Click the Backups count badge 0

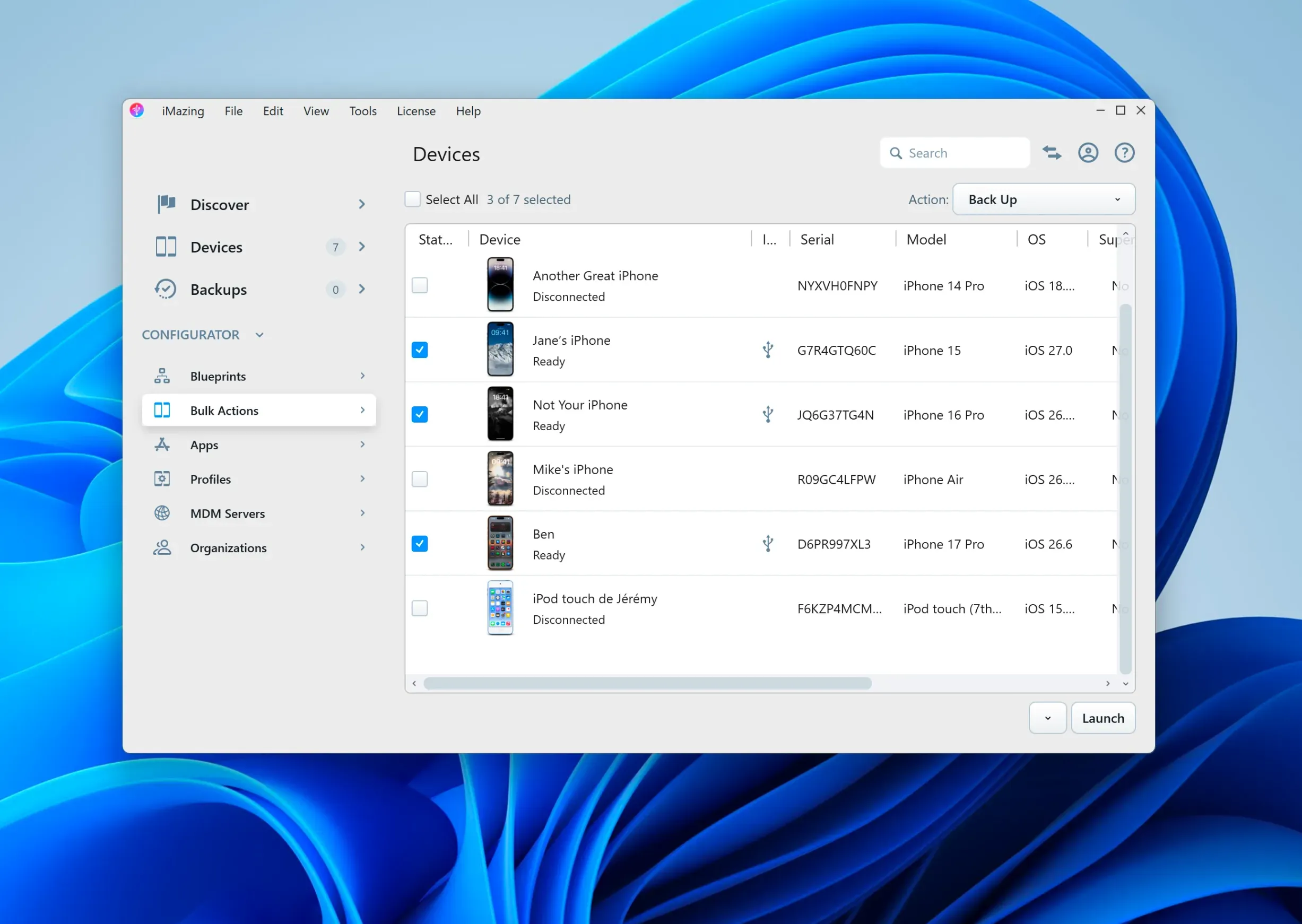tap(335, 290)
